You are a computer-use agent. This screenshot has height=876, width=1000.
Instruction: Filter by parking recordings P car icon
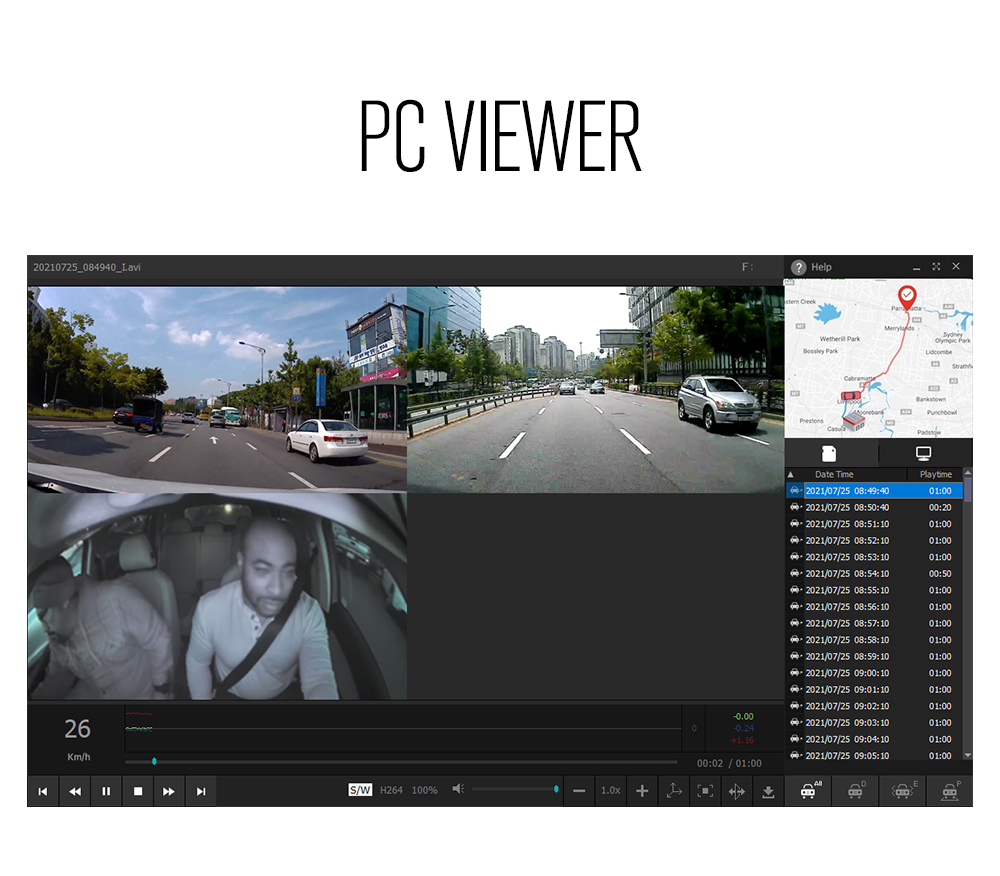[x=950, y=791]
